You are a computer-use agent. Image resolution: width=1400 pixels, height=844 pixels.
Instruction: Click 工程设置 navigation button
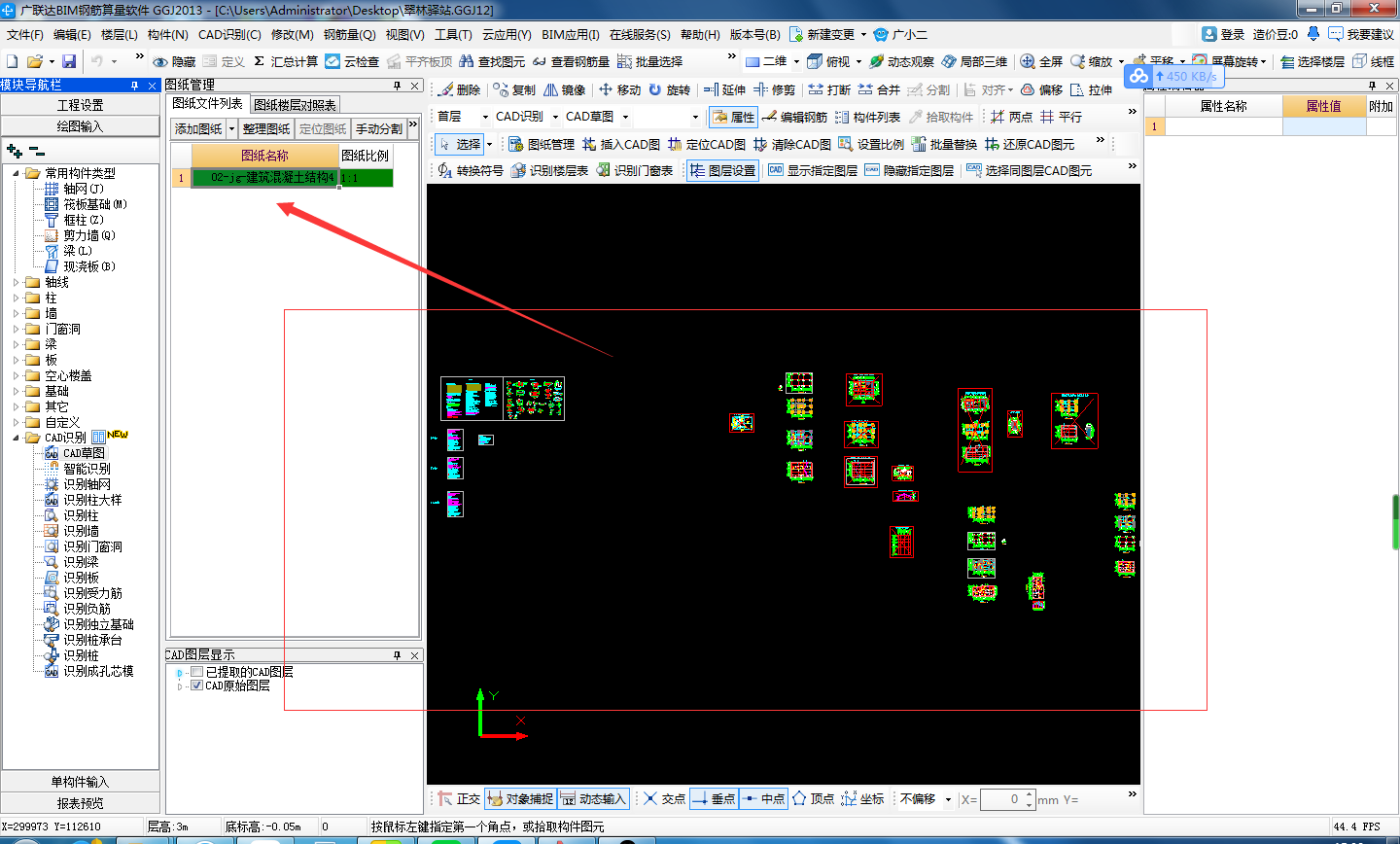pyautogui.click(x=80, y=105)
